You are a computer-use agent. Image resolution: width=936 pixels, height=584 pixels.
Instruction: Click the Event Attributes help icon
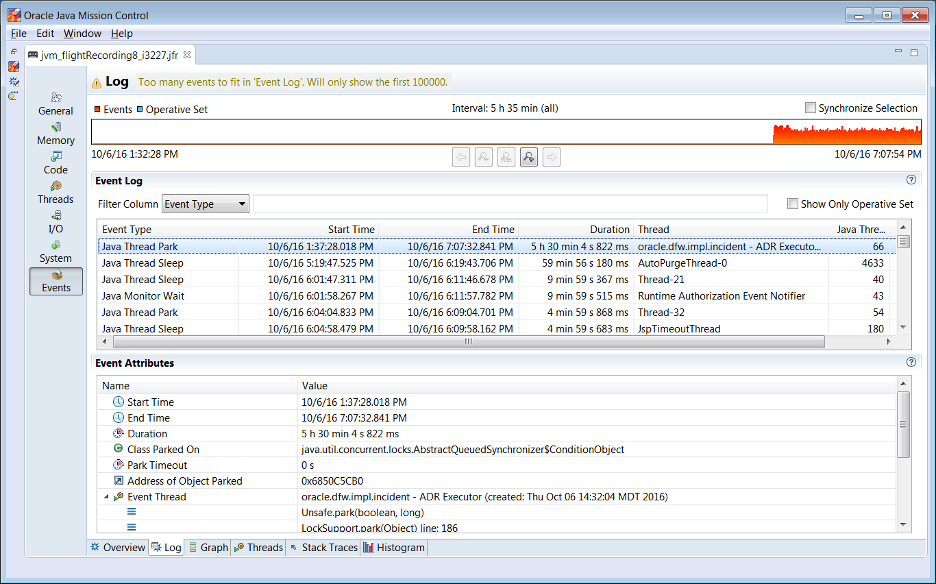910,362
